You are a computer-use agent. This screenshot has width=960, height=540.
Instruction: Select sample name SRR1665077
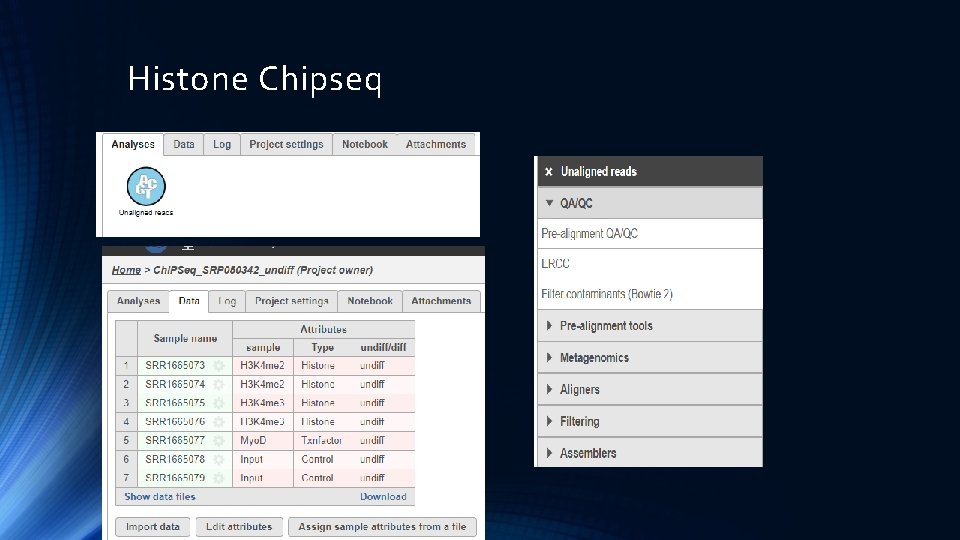tap(175, 440)
